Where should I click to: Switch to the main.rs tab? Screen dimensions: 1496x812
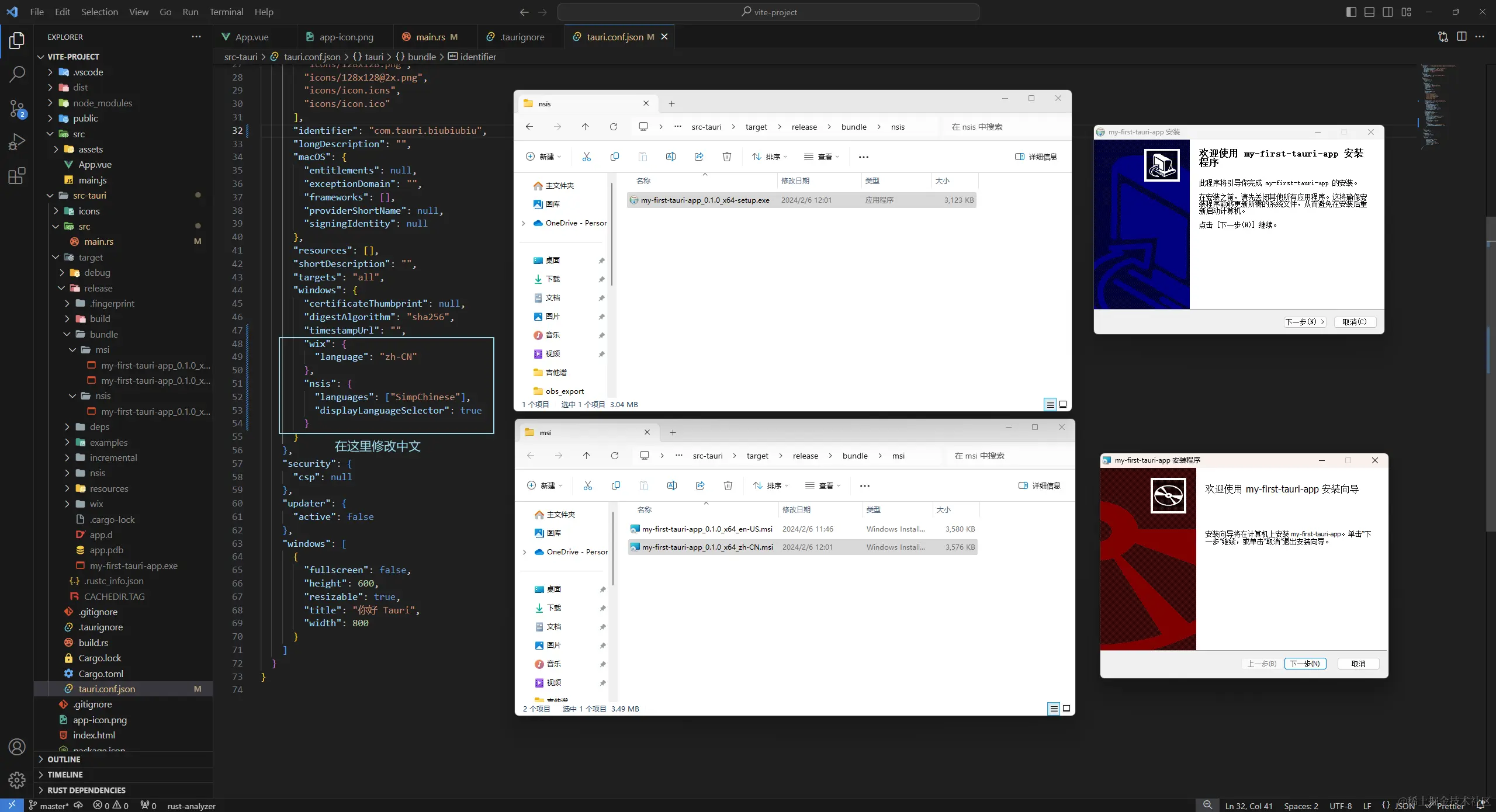point(430,37)
